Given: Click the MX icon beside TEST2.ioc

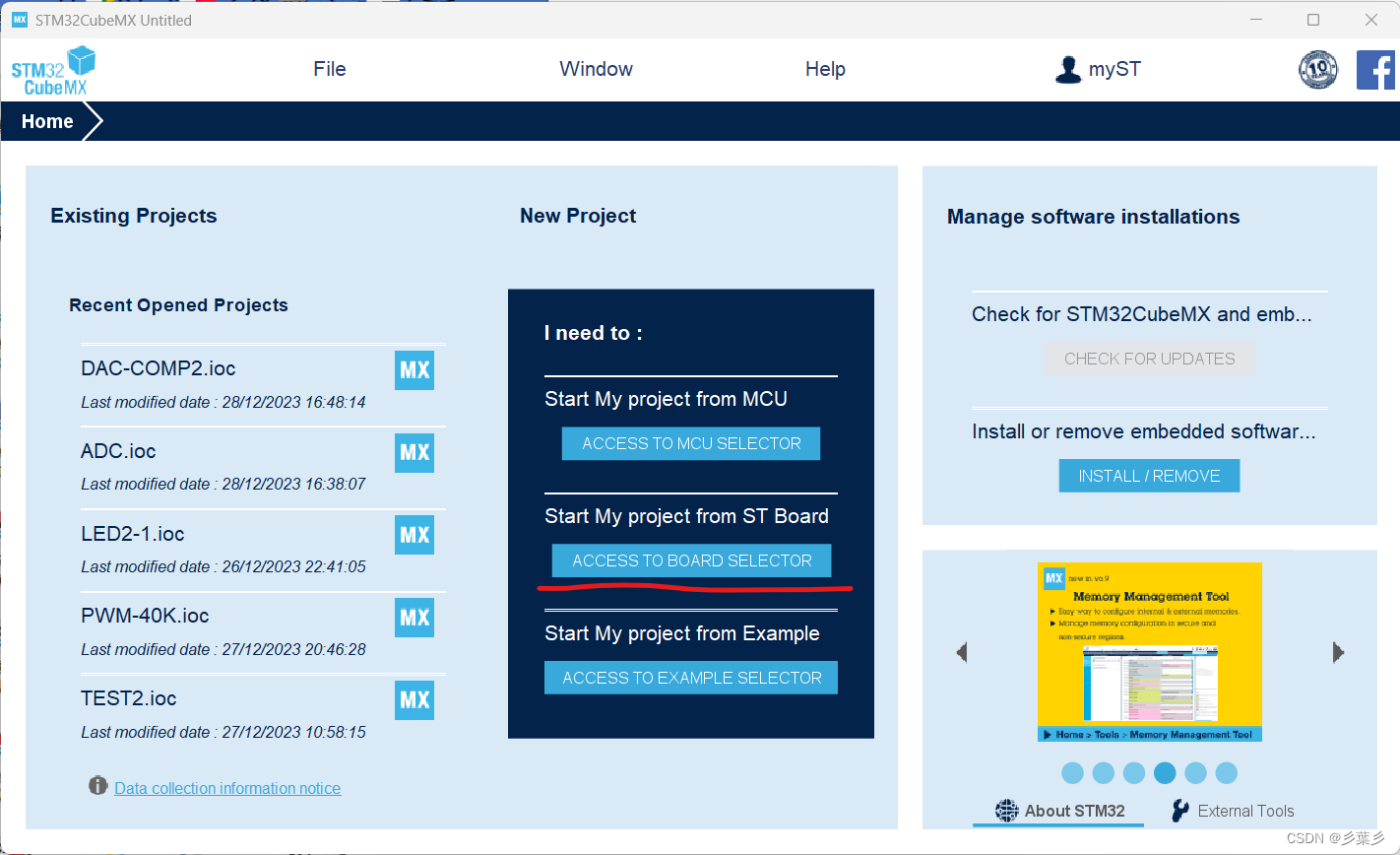Looking at the screenshot, I should pyautogui.click(x=414, y=700).
